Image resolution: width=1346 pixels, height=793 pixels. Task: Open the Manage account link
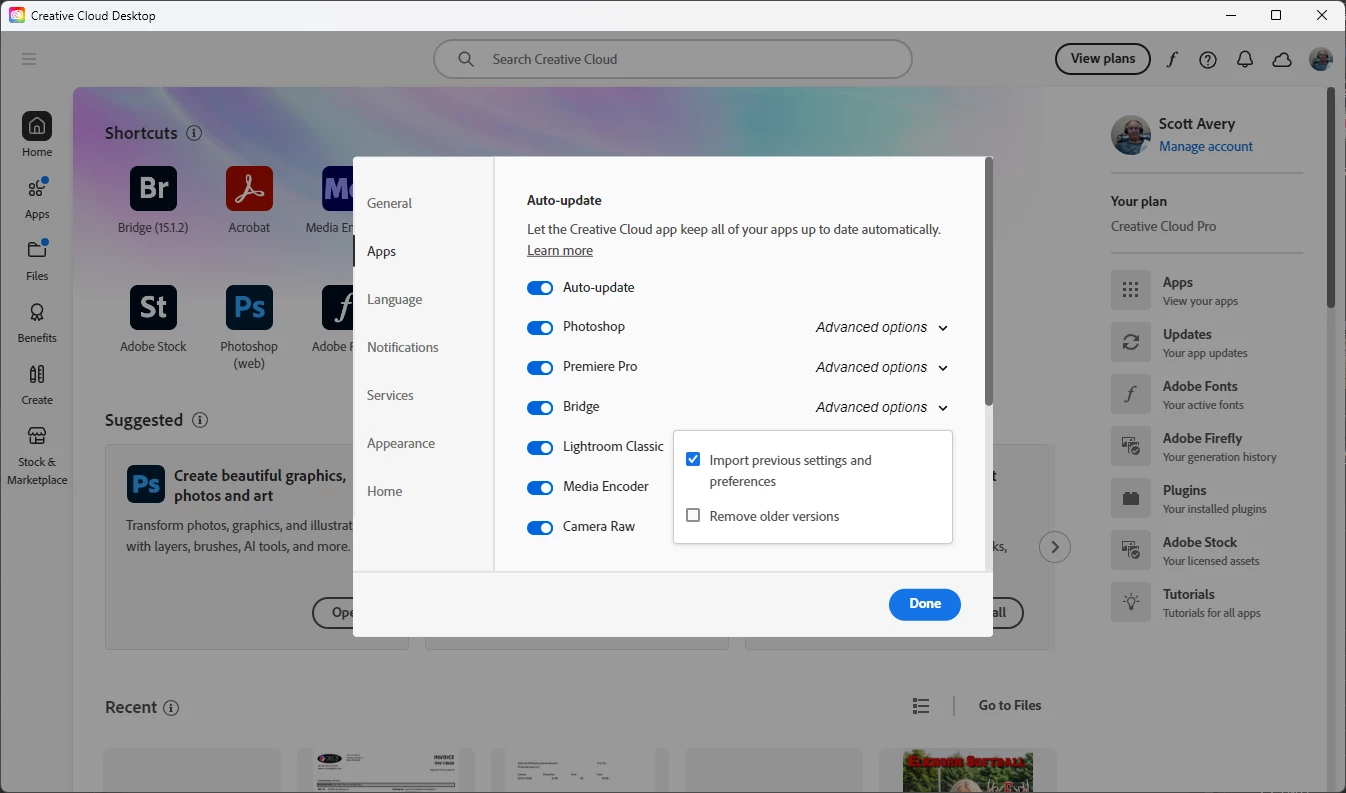tap(1206, 146)
